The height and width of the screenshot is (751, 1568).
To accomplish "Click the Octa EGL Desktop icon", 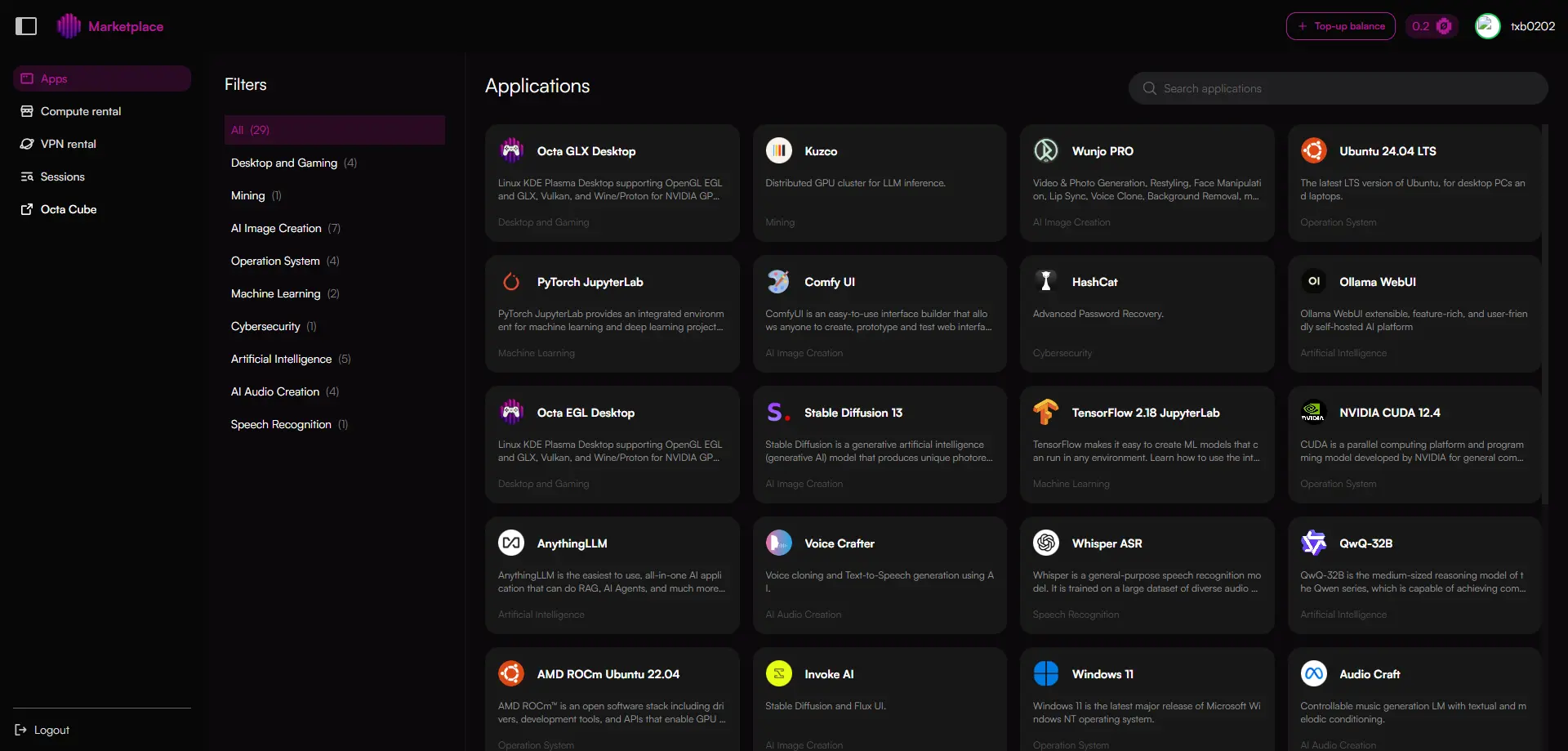I will (x=511, y=412).
